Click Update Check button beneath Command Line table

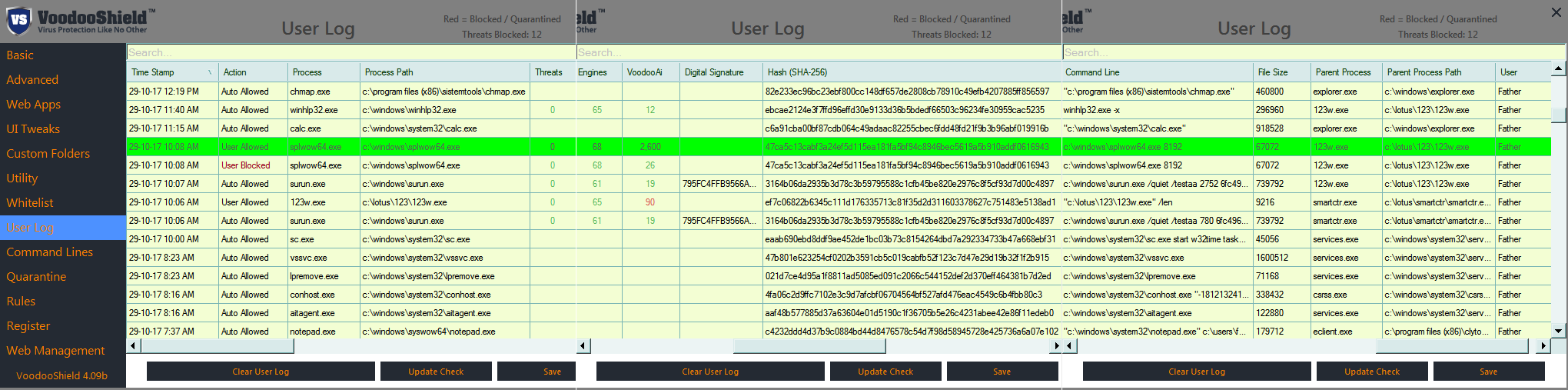[x=1372, y=372]
